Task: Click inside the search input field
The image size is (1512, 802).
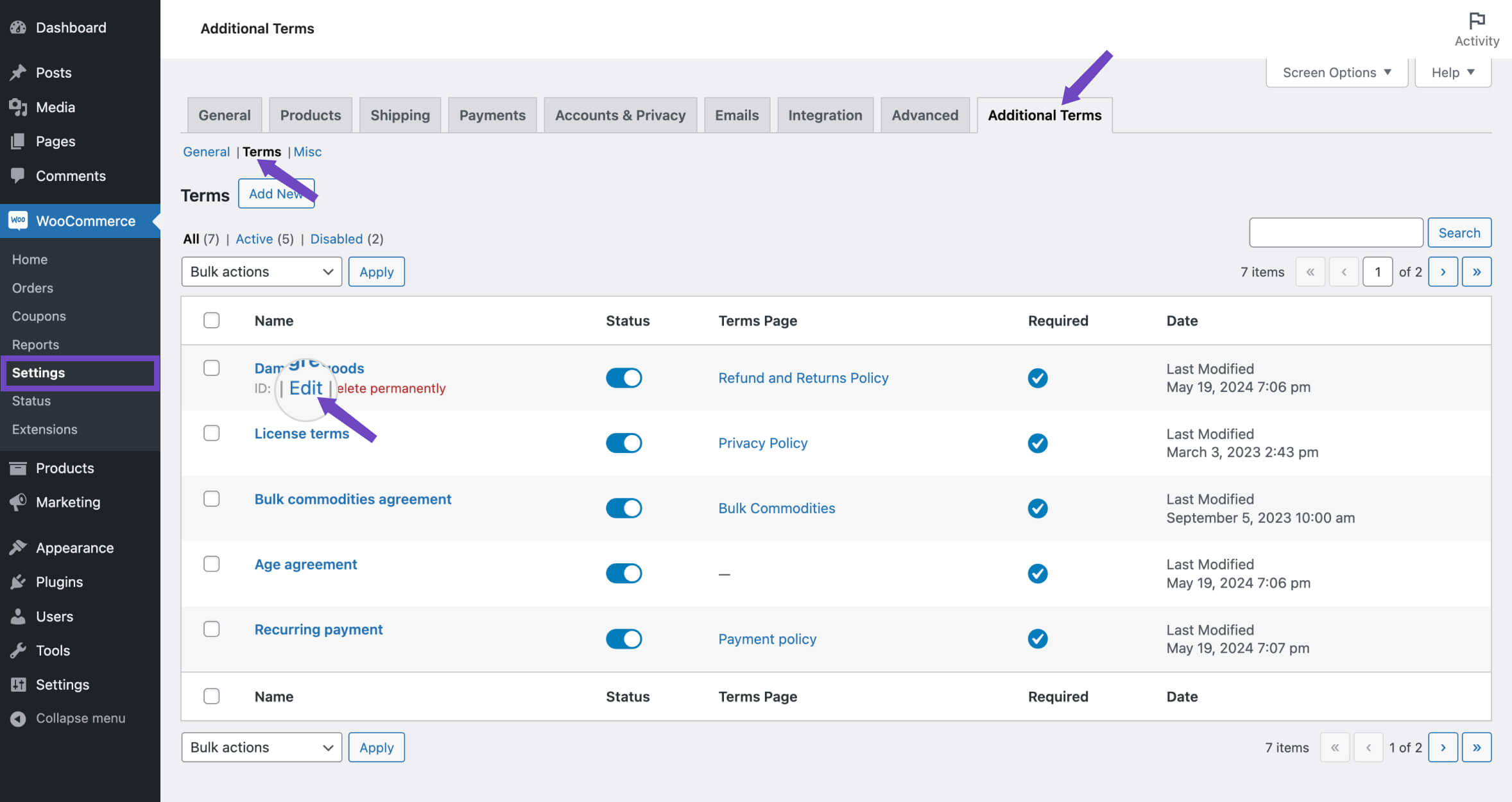Action: coord(1336,232)
